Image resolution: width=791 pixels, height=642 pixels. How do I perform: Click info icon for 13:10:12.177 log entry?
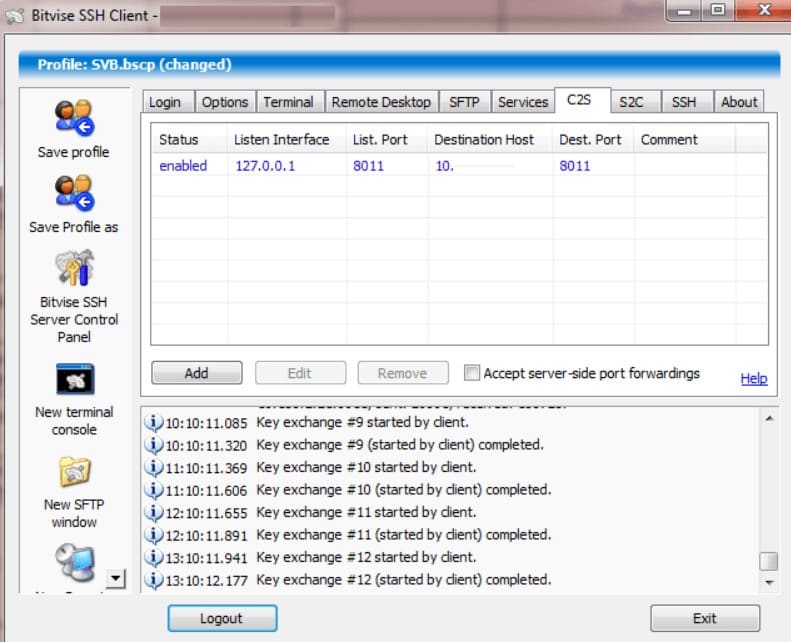(x=153, y=580)
